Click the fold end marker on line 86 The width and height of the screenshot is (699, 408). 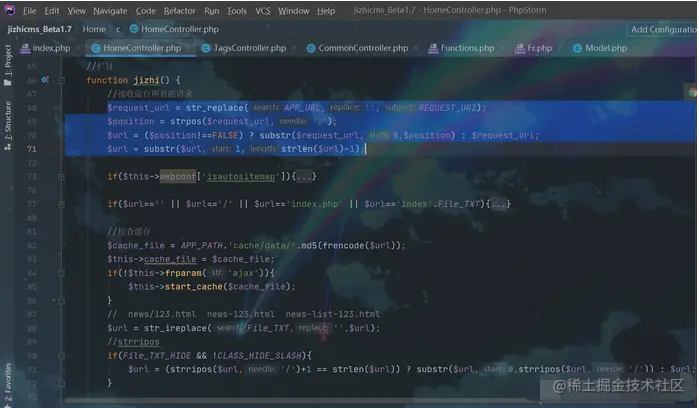pyautogui.click(x=62, y=301)
